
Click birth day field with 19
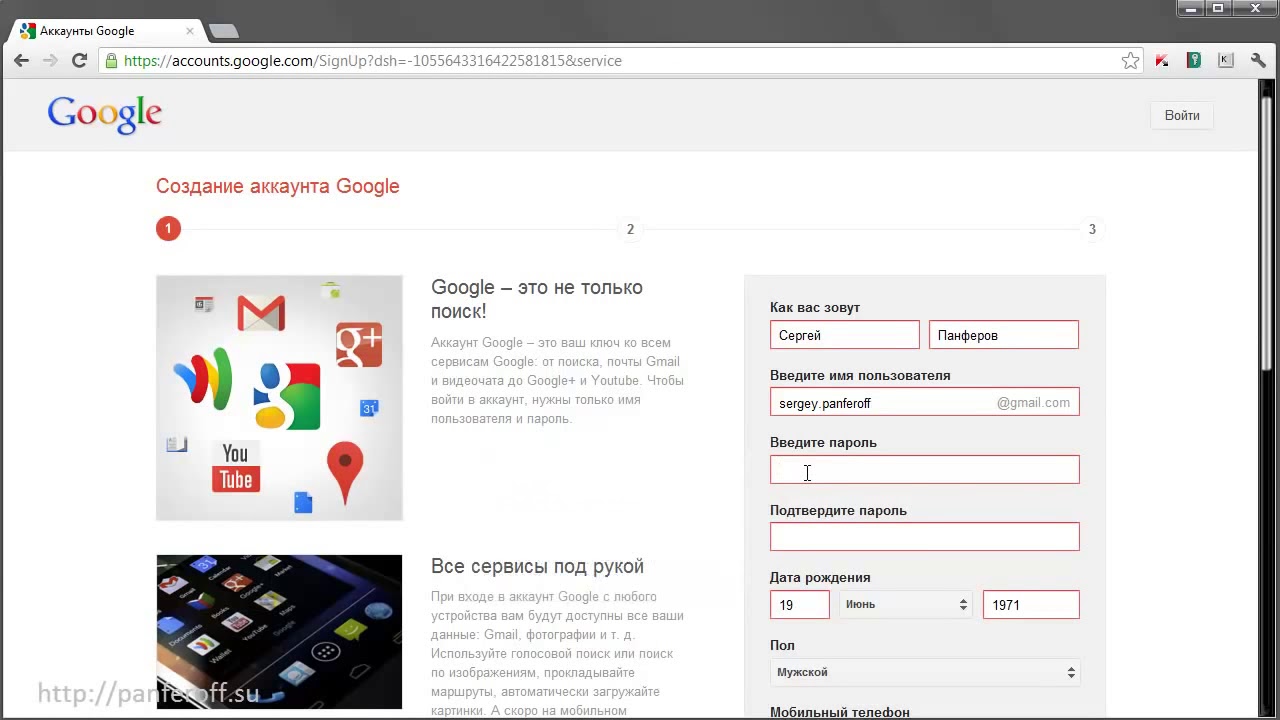click(x=800, y=604)
